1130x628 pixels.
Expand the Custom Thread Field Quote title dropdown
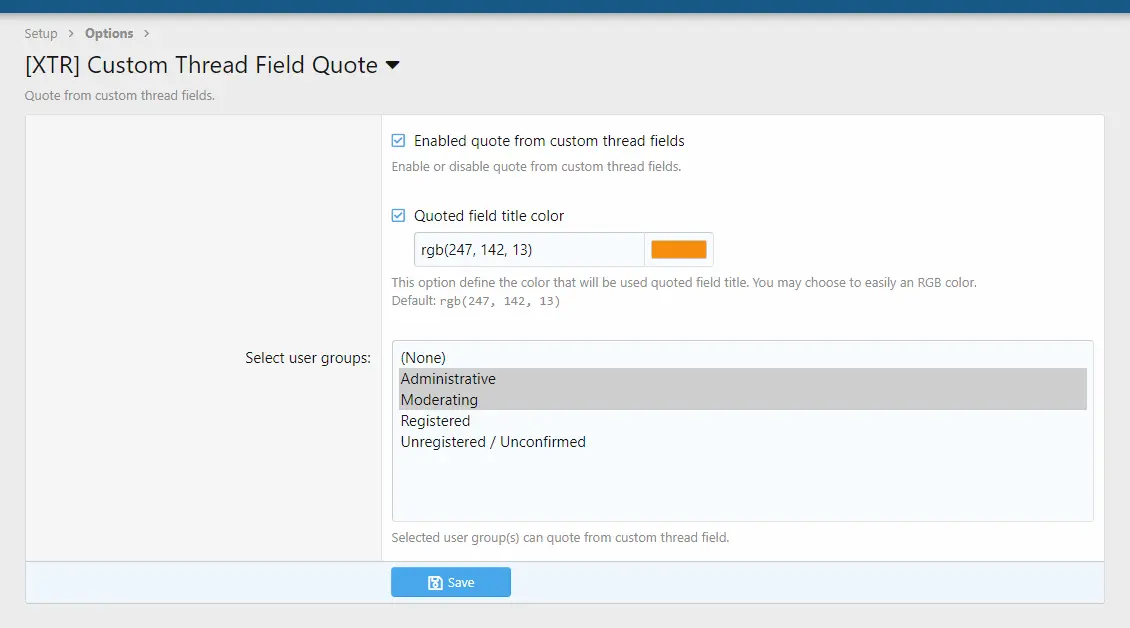point(392,65)
